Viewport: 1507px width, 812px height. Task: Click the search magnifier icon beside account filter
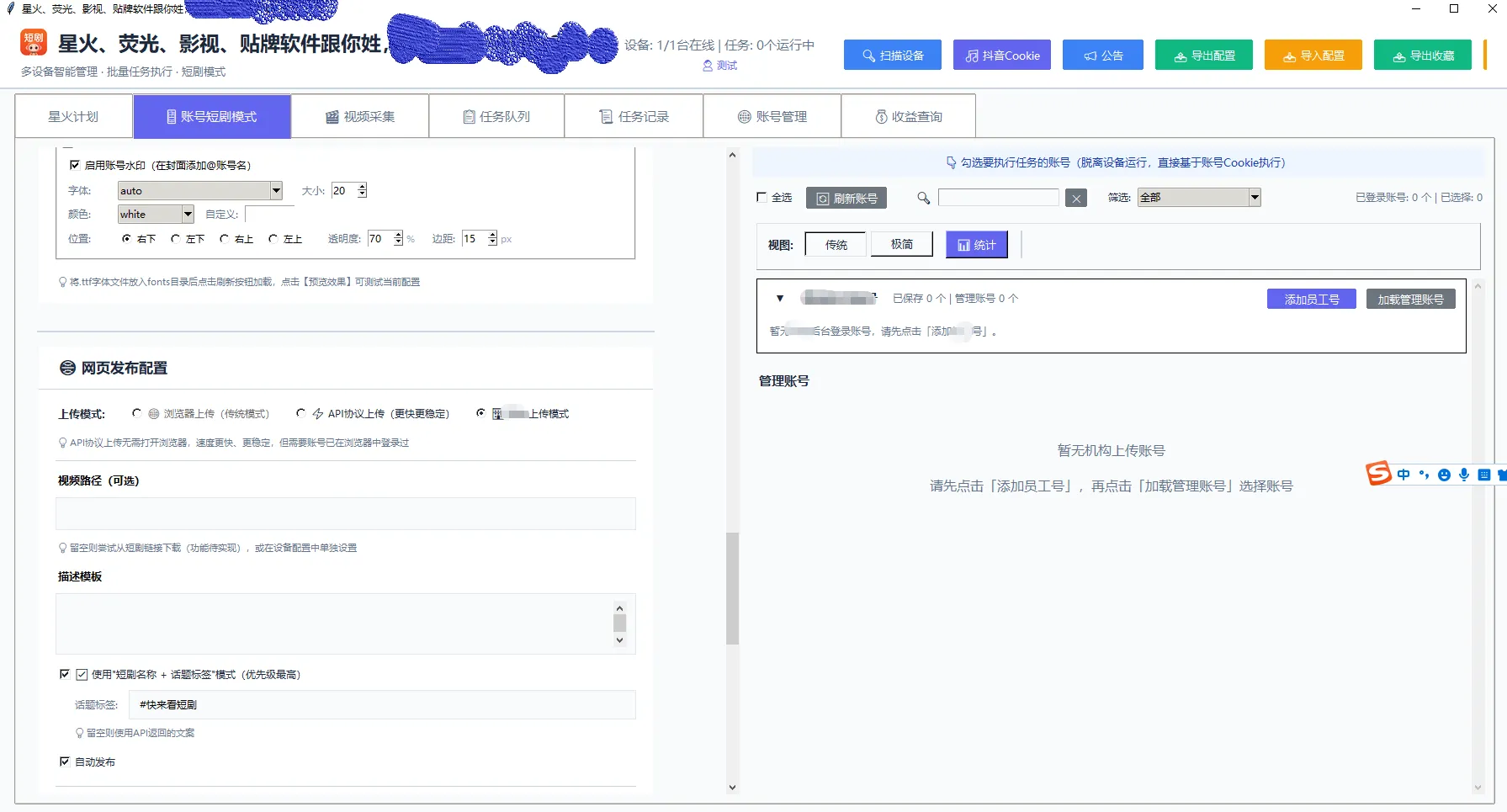[x=923, y=198]
